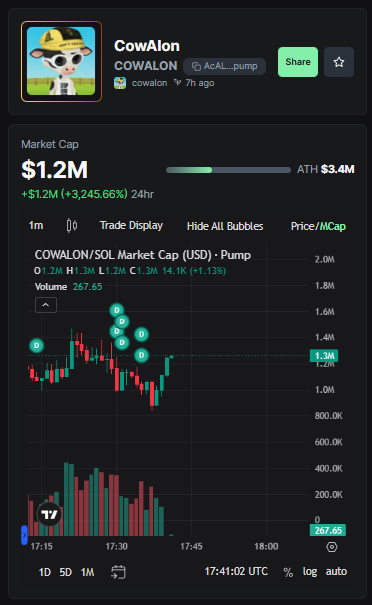Click the COWALON/SOL Market Cap chart title
This screenshot has width=372, height=605.
(x=143, y=255)
